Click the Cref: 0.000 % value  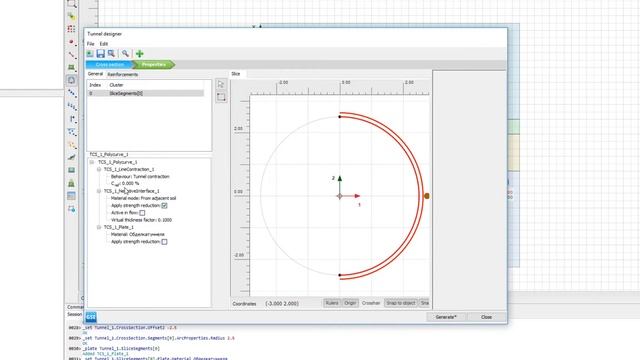125,184
